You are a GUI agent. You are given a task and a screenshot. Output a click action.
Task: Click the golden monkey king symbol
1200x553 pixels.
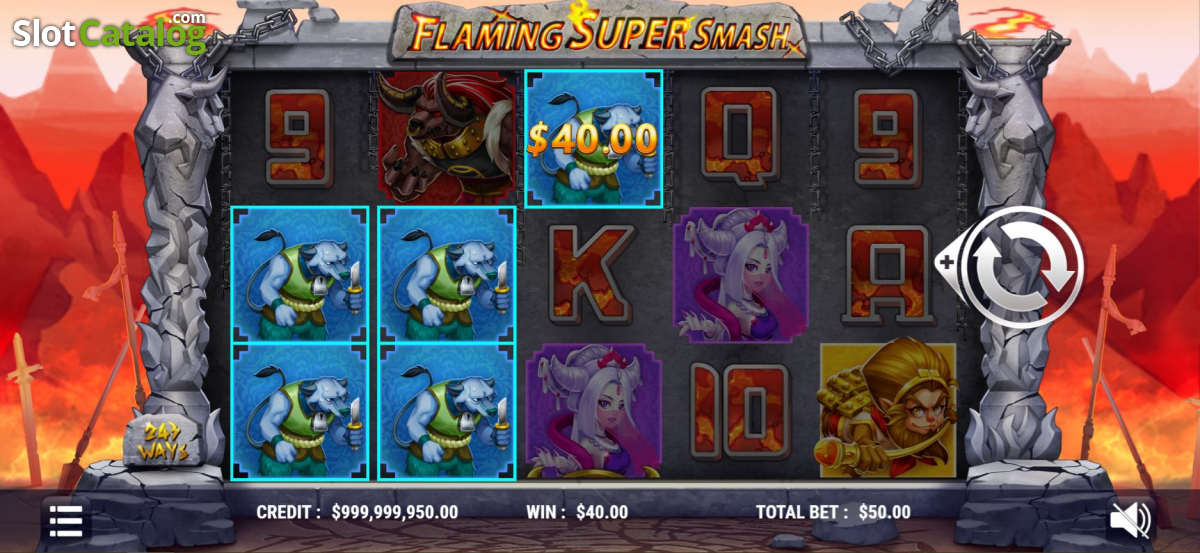pos(888,408)
